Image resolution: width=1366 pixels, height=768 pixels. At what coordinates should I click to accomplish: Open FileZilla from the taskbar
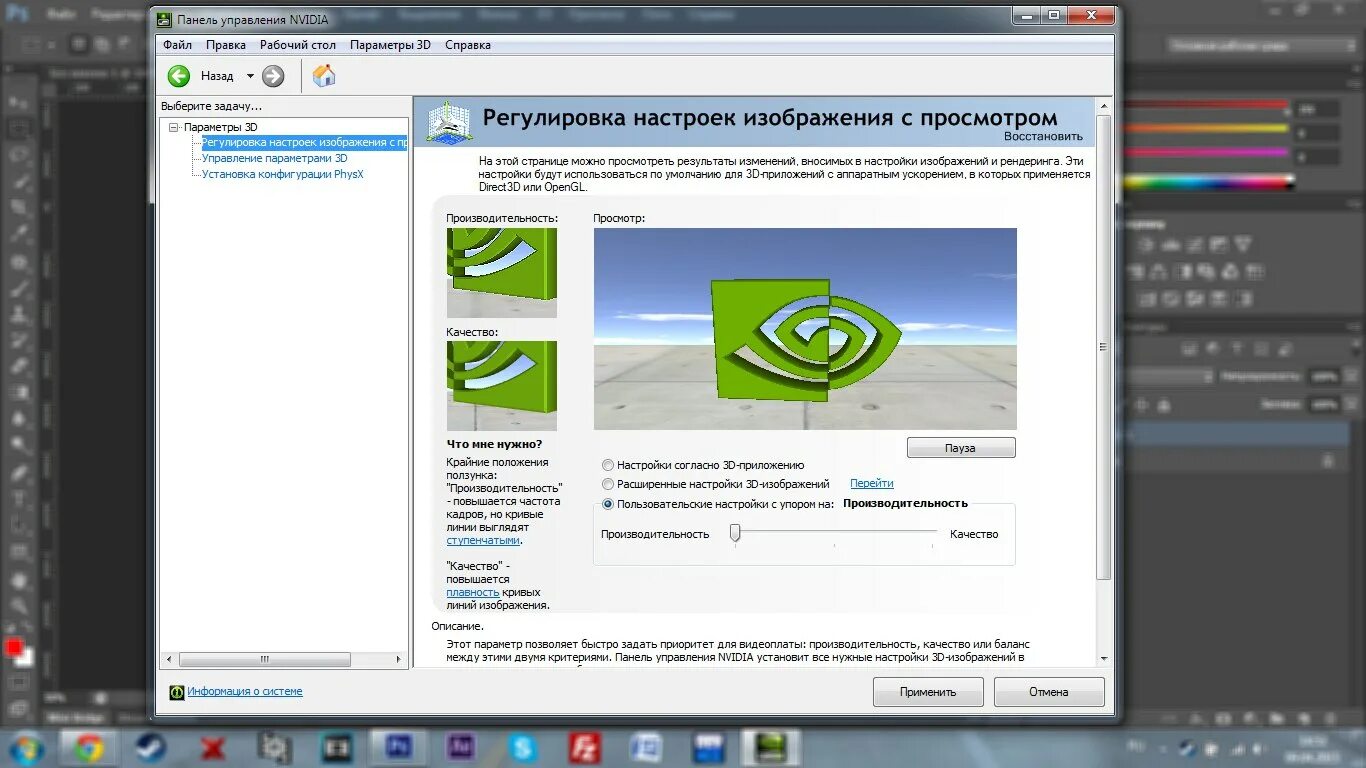click(x=585, y=748)
